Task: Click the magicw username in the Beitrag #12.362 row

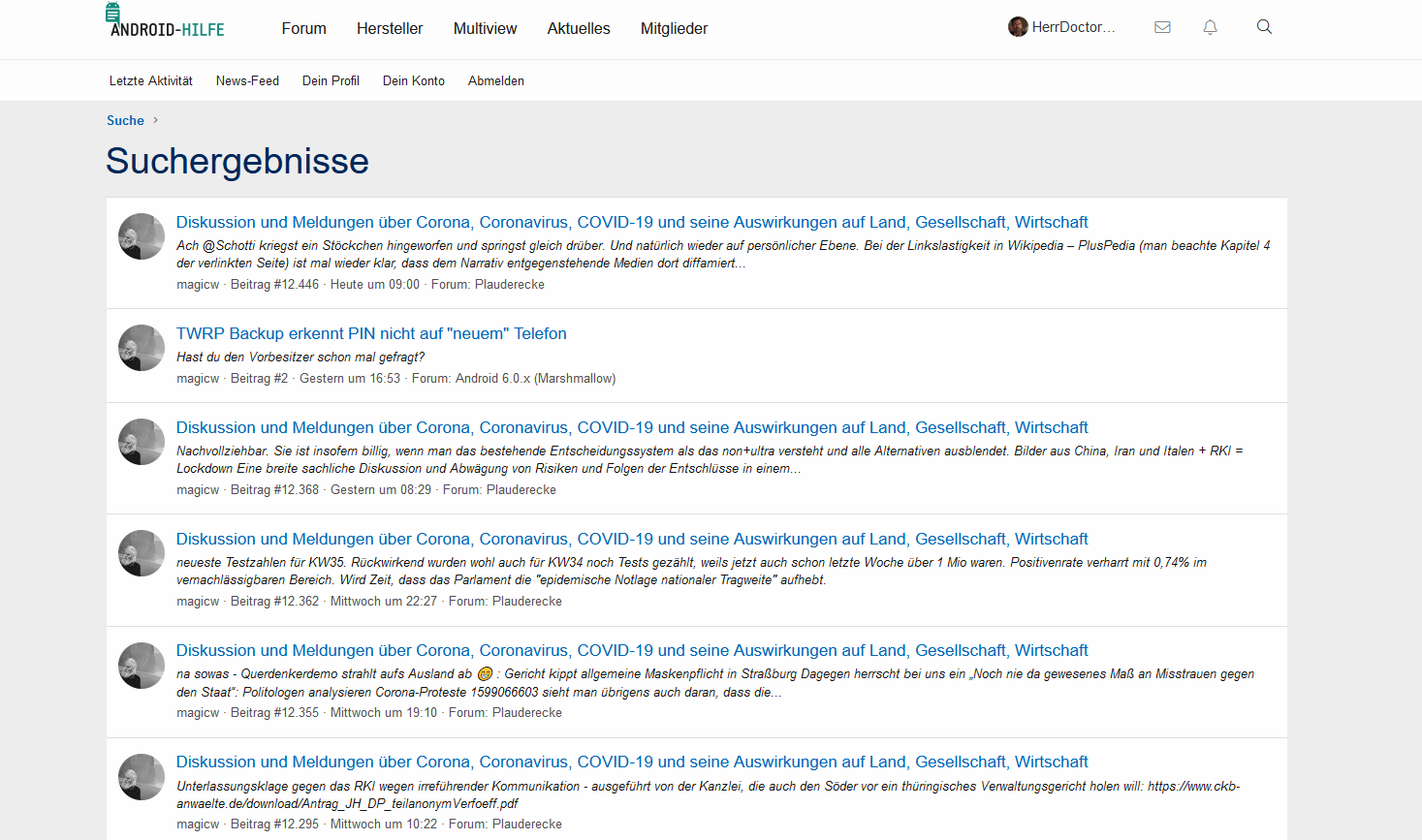Action: pyautogui.click(x=198, y=602)
